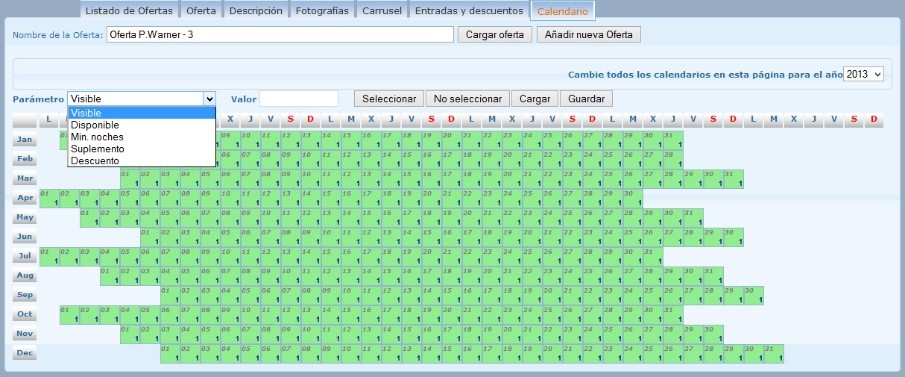Toggle the day 31 cell in Oct row
Viewport: 905px width, 377px height.
674,315
